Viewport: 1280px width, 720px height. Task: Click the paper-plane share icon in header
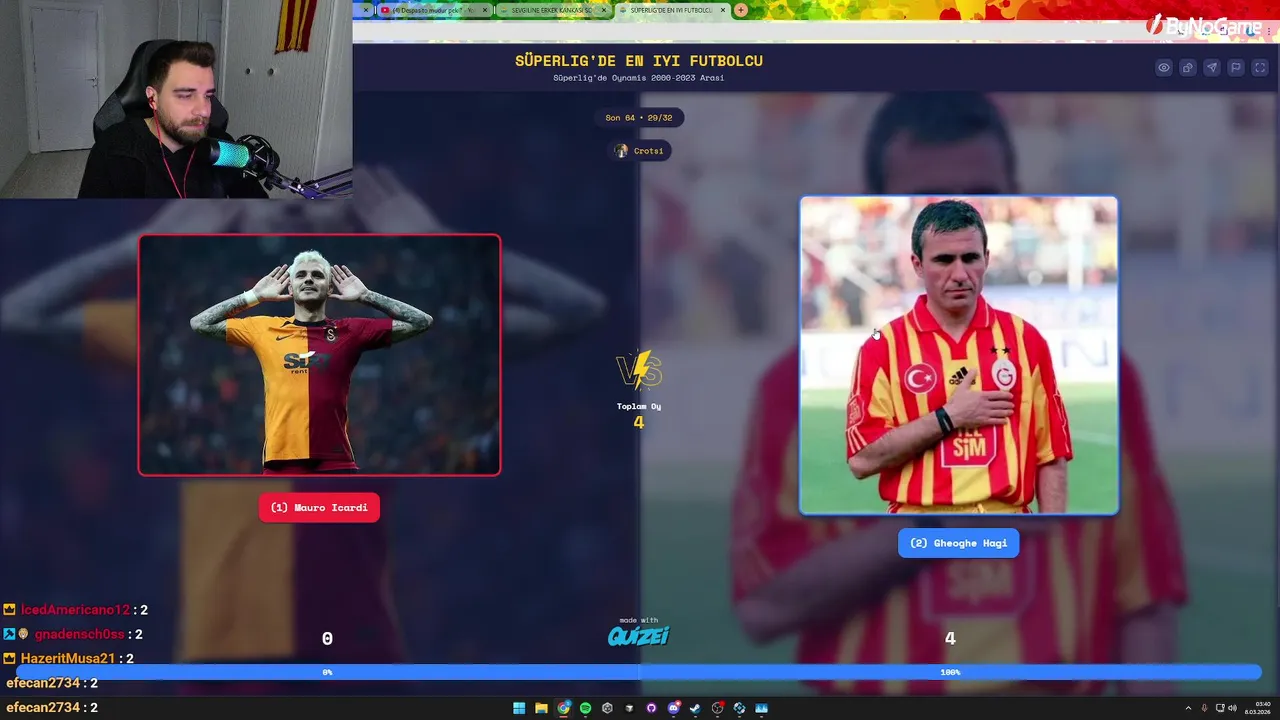(x=1212, y=68)
